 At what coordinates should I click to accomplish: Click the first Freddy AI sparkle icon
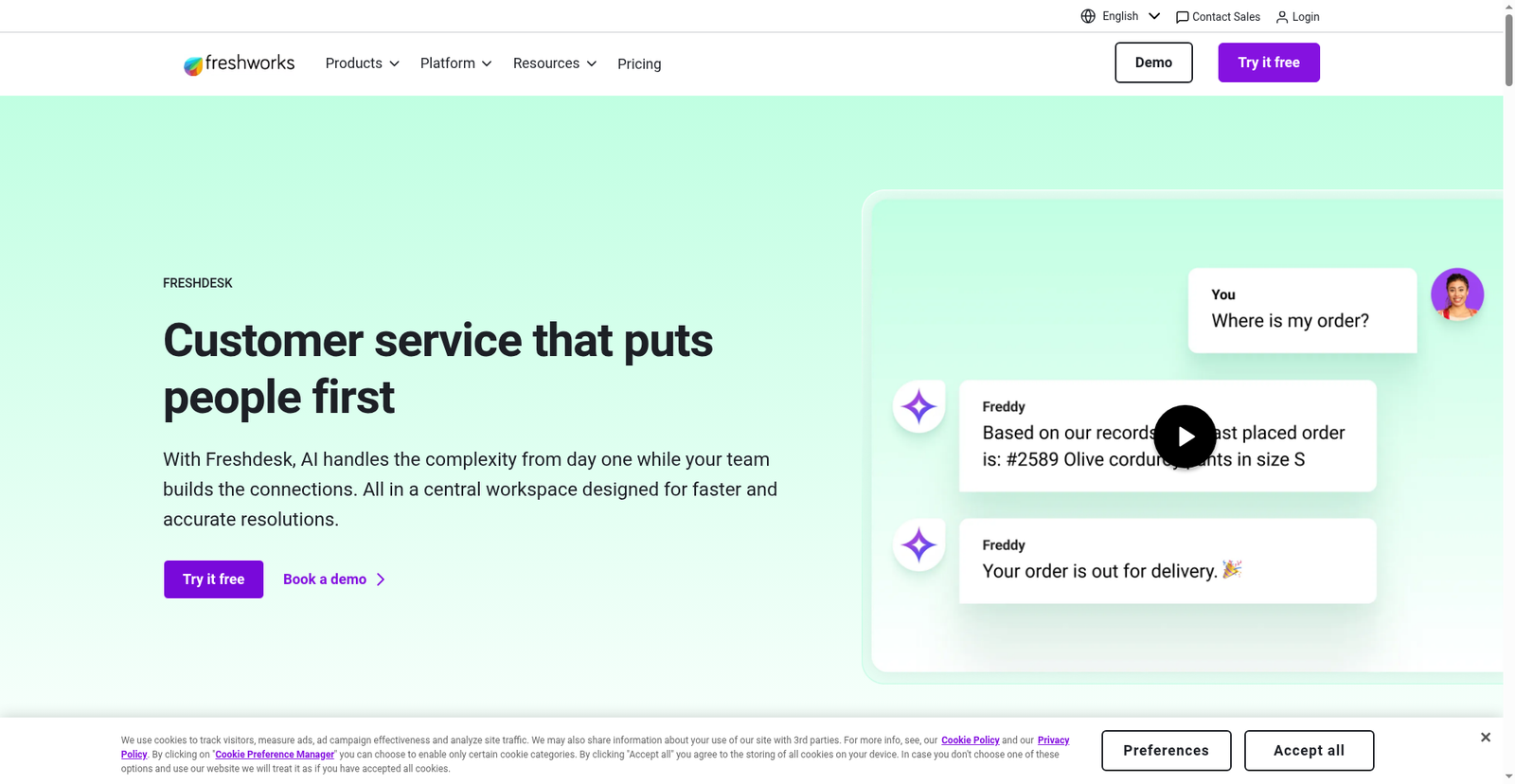(x=918, y=407)
